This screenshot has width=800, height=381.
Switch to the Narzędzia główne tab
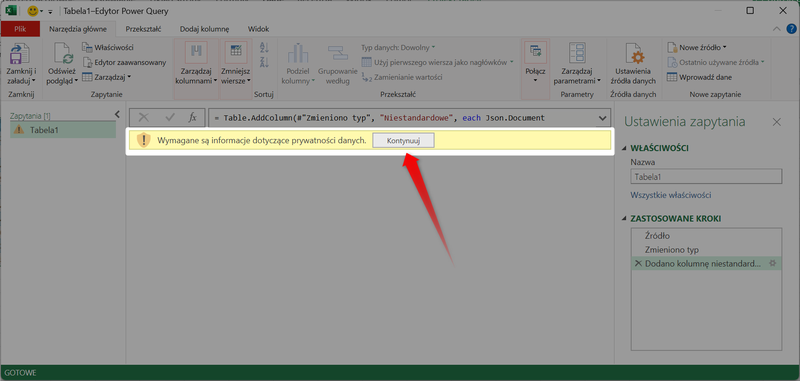78,29
